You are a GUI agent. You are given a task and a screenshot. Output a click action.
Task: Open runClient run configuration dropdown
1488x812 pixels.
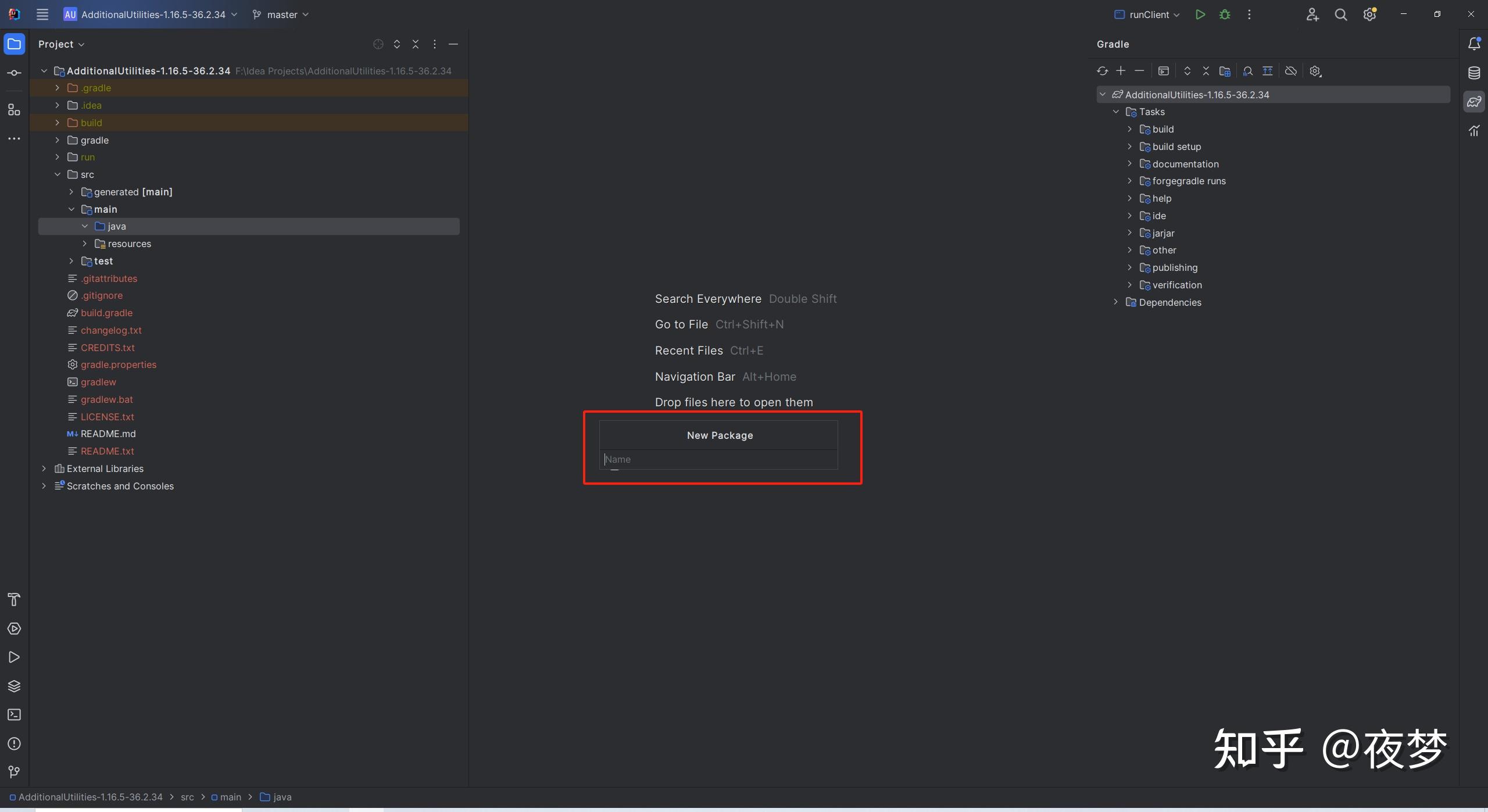pyautogui.click(x=1147, y=15)
